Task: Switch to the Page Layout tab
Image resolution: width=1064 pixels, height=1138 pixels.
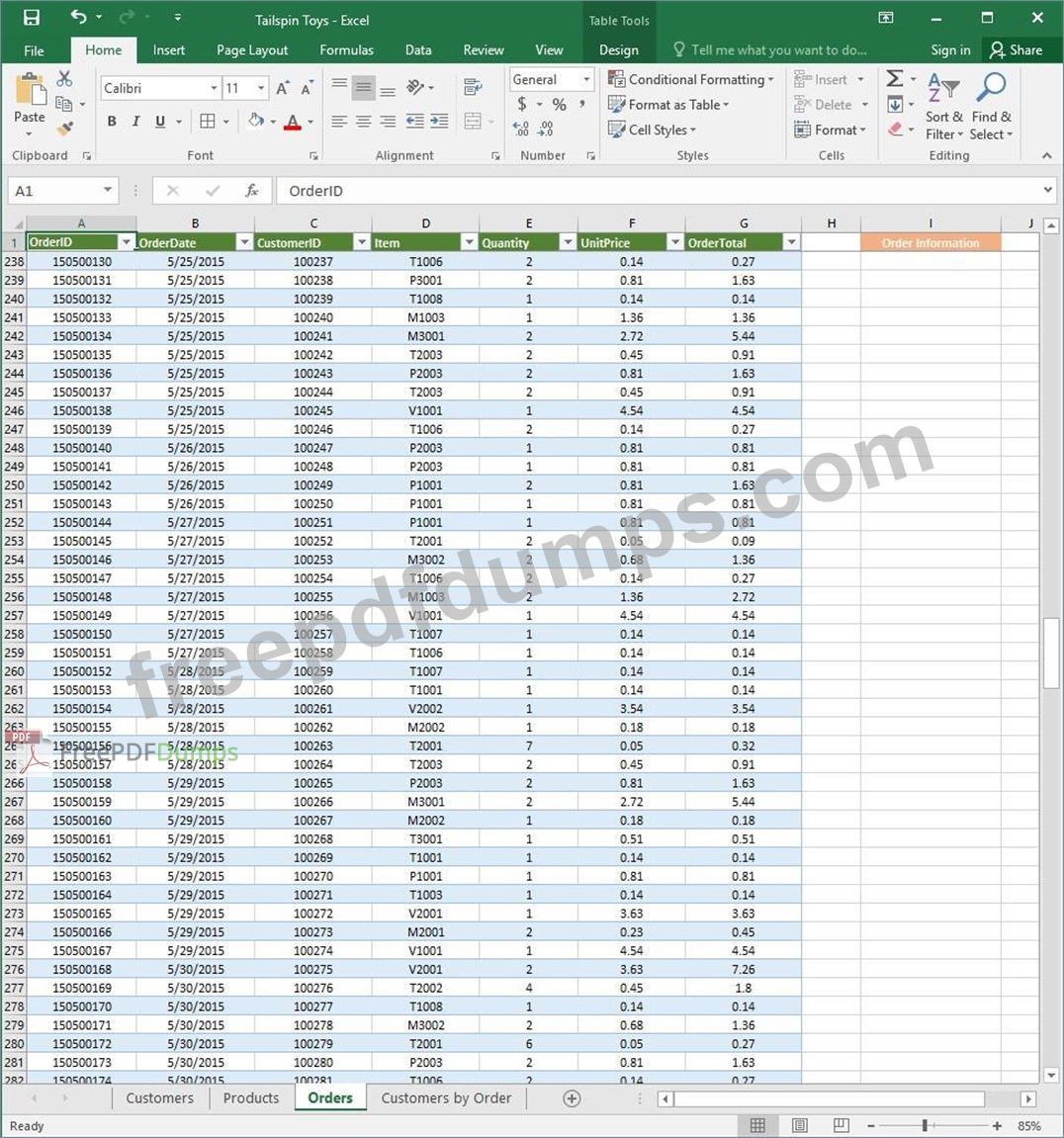Action: pyautogui.click(x=252, y=50)
